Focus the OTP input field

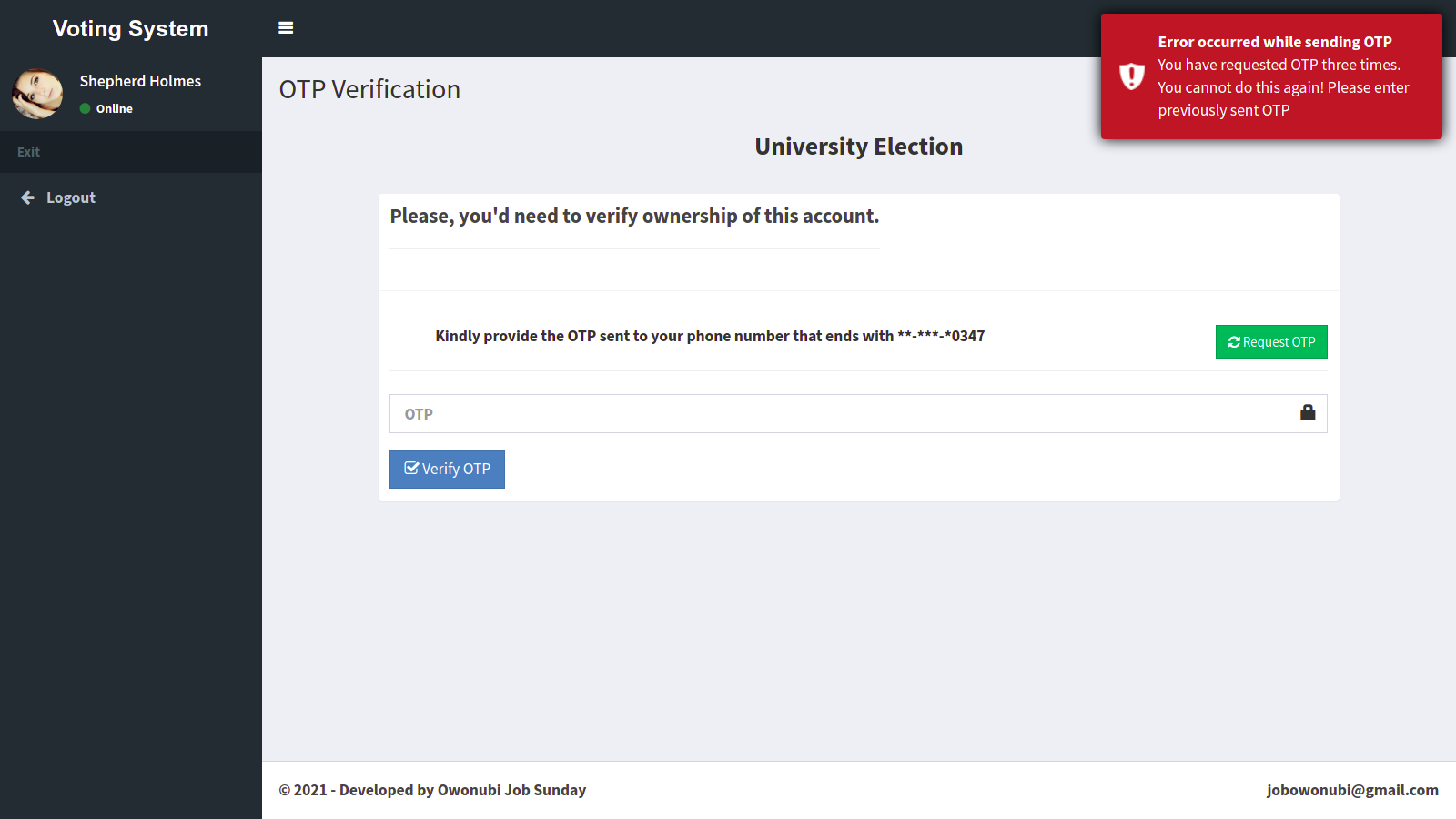858,414
